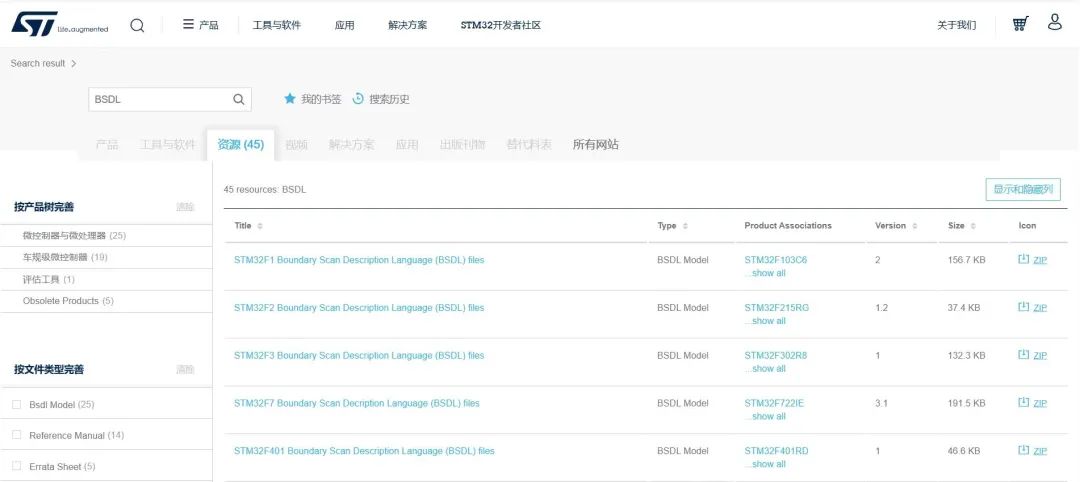This screenshot has width=1080, height=482.
Task: Open STM32F1 Boundary Scan Description Language link
Action: 359,260
